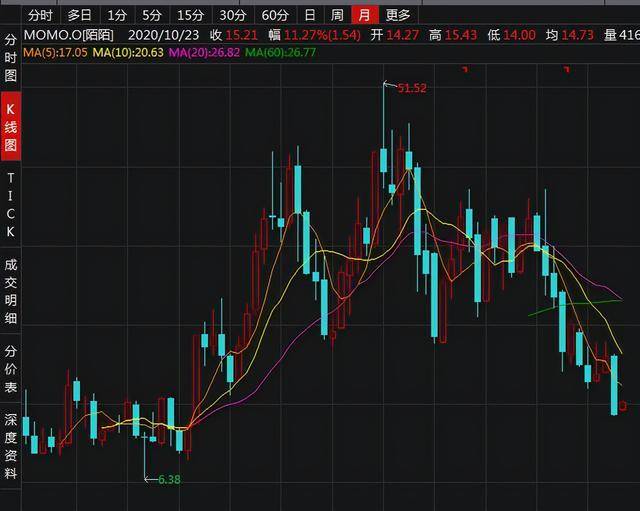Open 深度资料 in-depth info
The image size is (640, 511).
11,446
